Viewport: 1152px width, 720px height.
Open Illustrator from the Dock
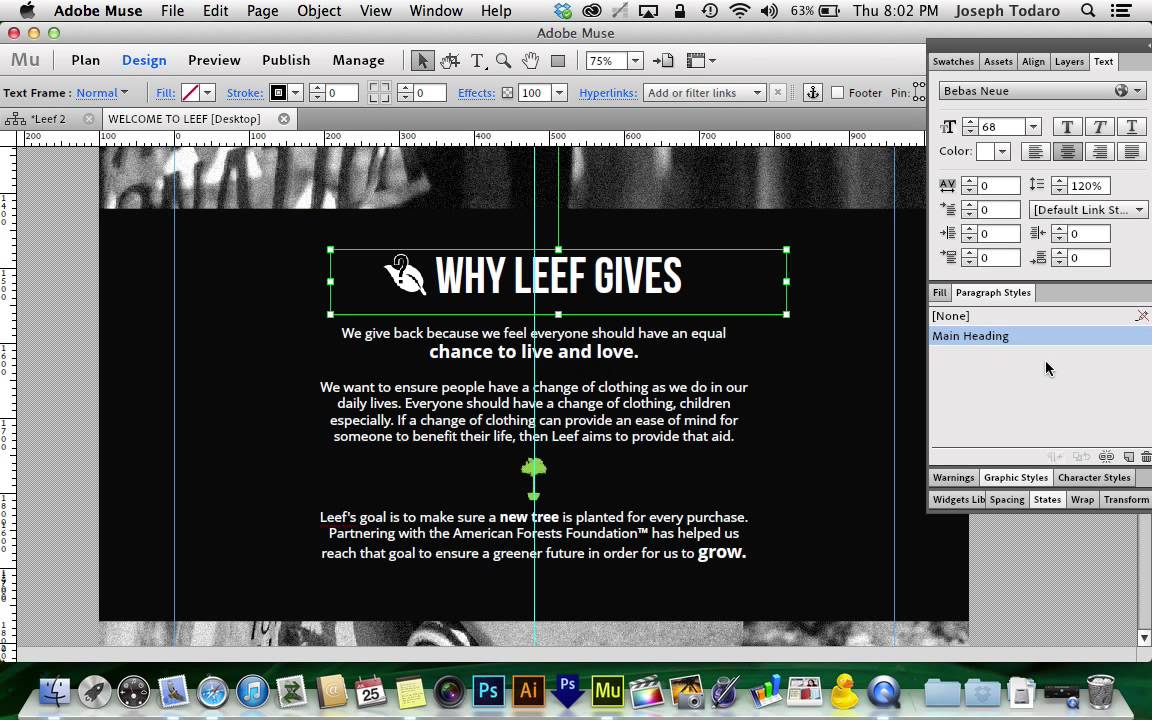tap(528, 691)
